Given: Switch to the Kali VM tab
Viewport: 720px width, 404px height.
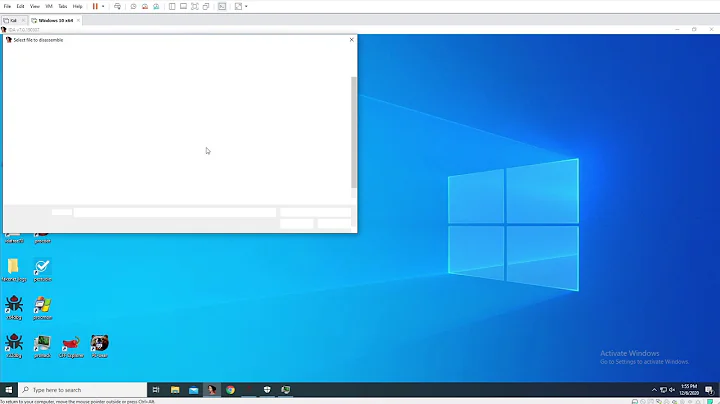Looking at the screenshot, I should (x=11, y=21).
